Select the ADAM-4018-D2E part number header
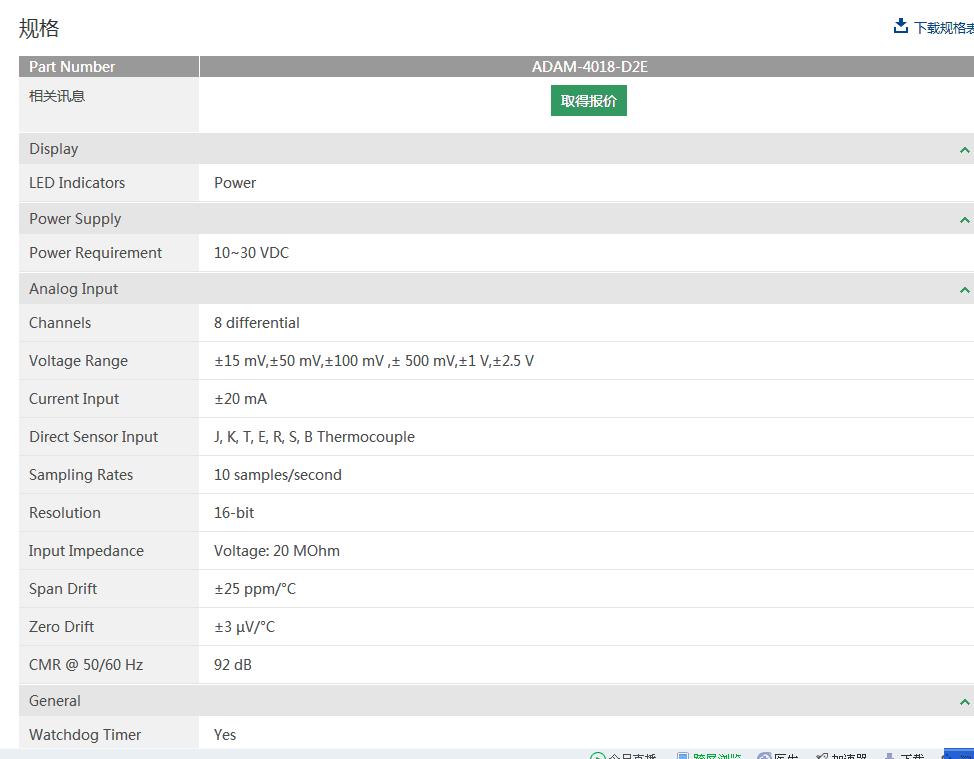 point(589,66)
